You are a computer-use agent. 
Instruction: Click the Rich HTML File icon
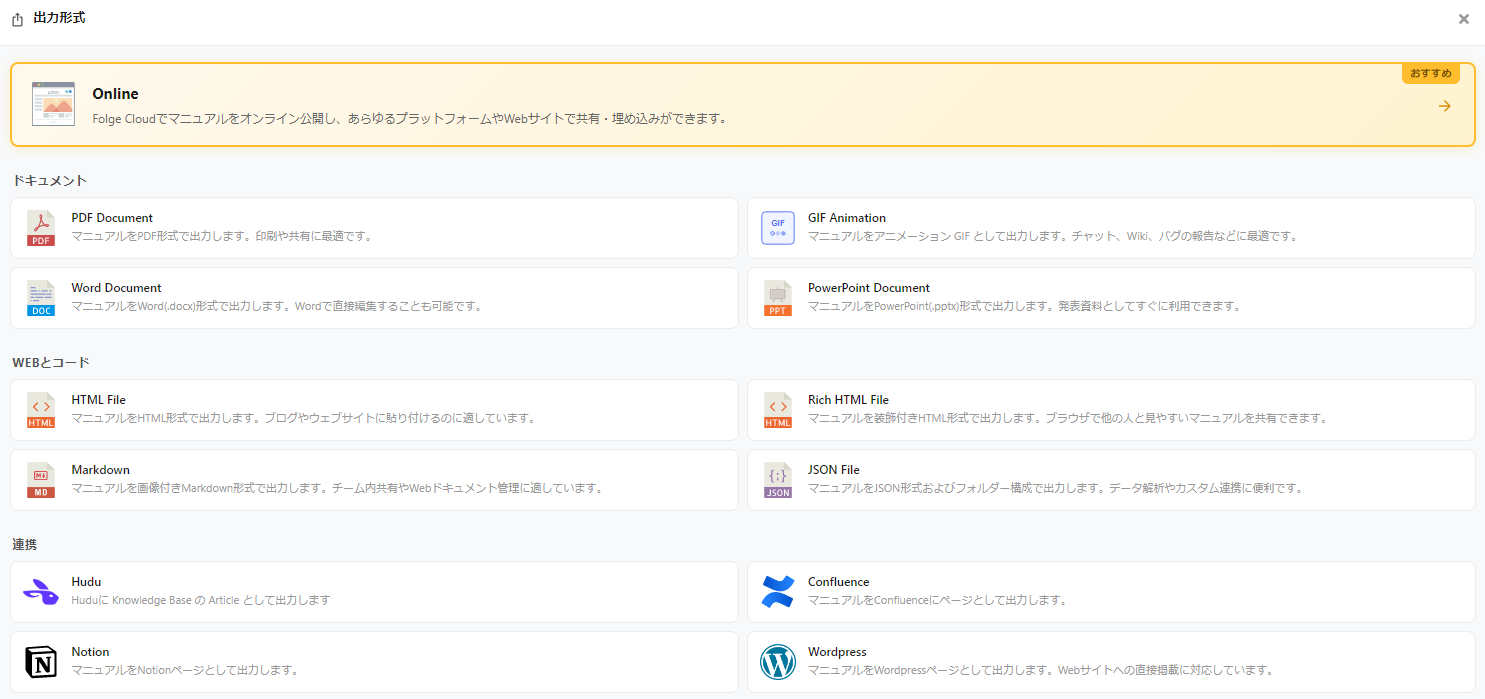coord(778,411)
